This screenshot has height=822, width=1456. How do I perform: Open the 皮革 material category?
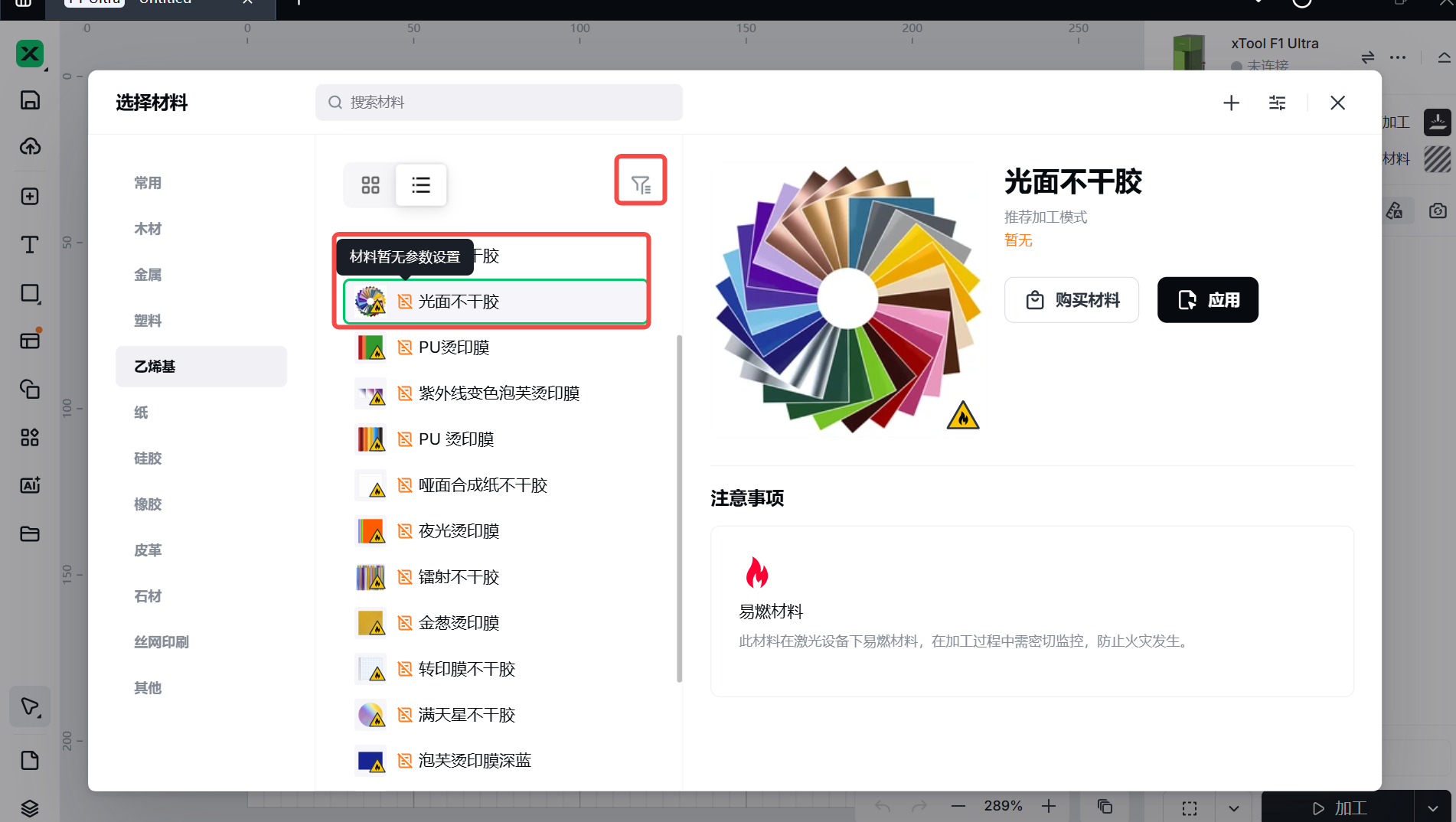click(148, 550)
